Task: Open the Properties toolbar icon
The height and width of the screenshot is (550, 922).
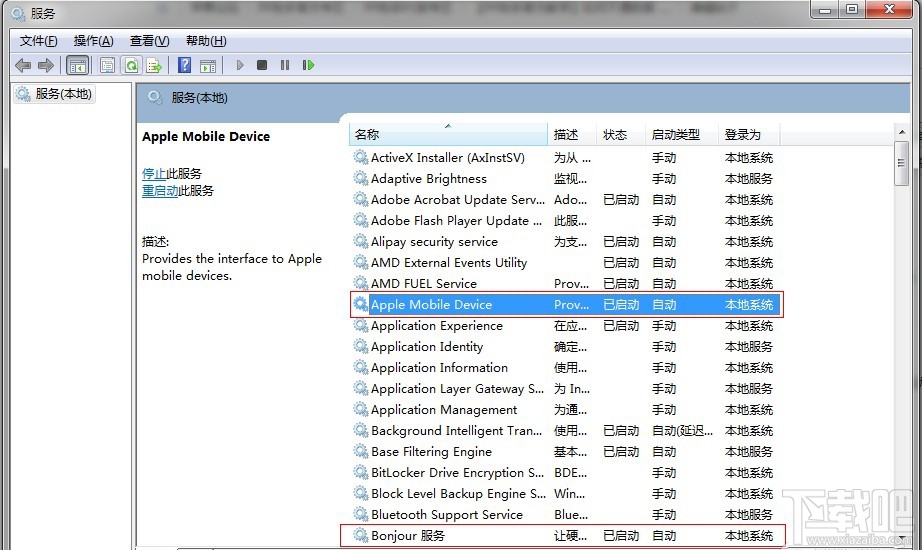Action: (107, 65)
